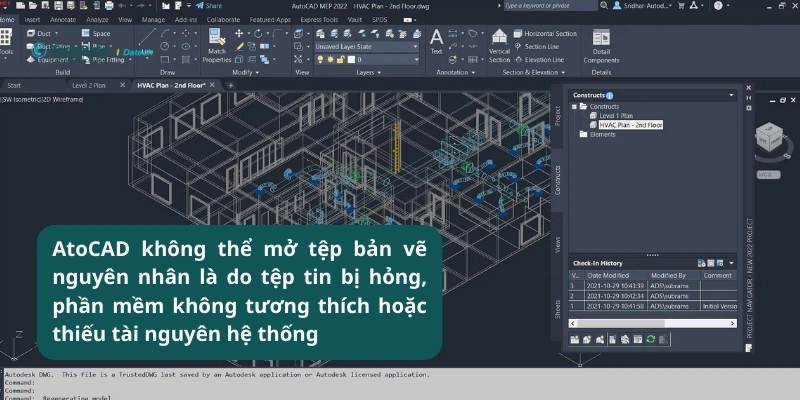Click the layer color white swatch
The width and height of the screenshot is (800, 400).
[x=351, y=60]
